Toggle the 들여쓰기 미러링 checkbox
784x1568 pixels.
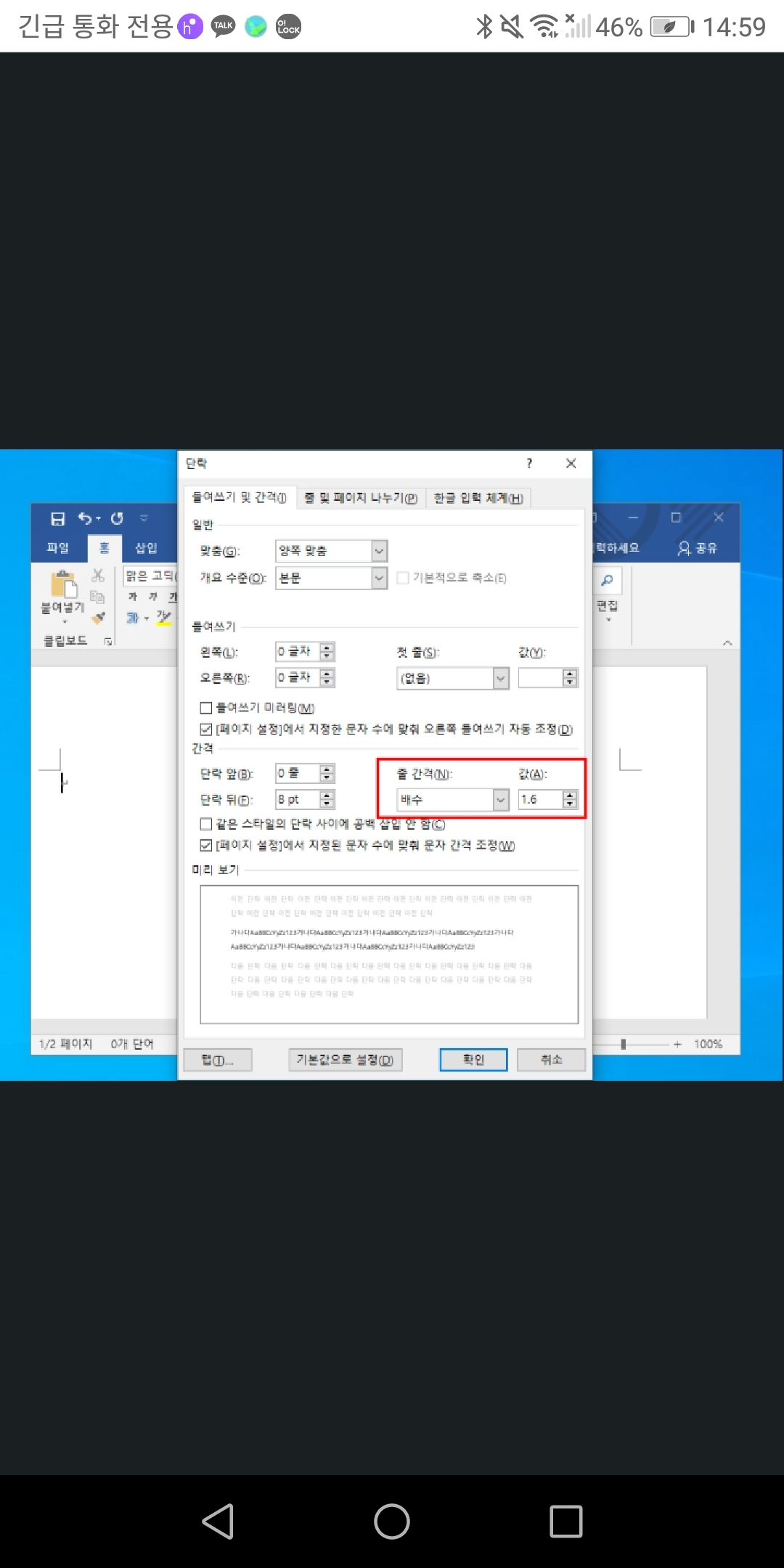pos(206,708)
